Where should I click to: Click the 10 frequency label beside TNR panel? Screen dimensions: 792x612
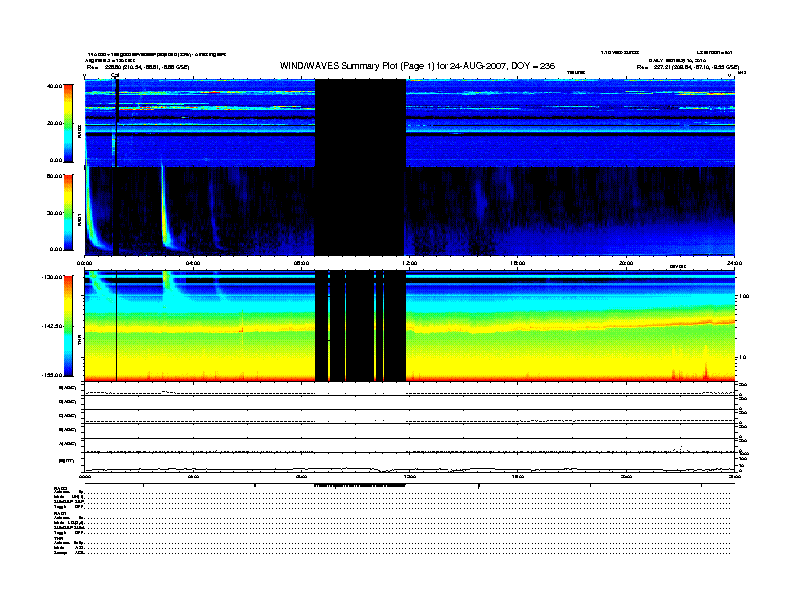click(x=742, y=357)
